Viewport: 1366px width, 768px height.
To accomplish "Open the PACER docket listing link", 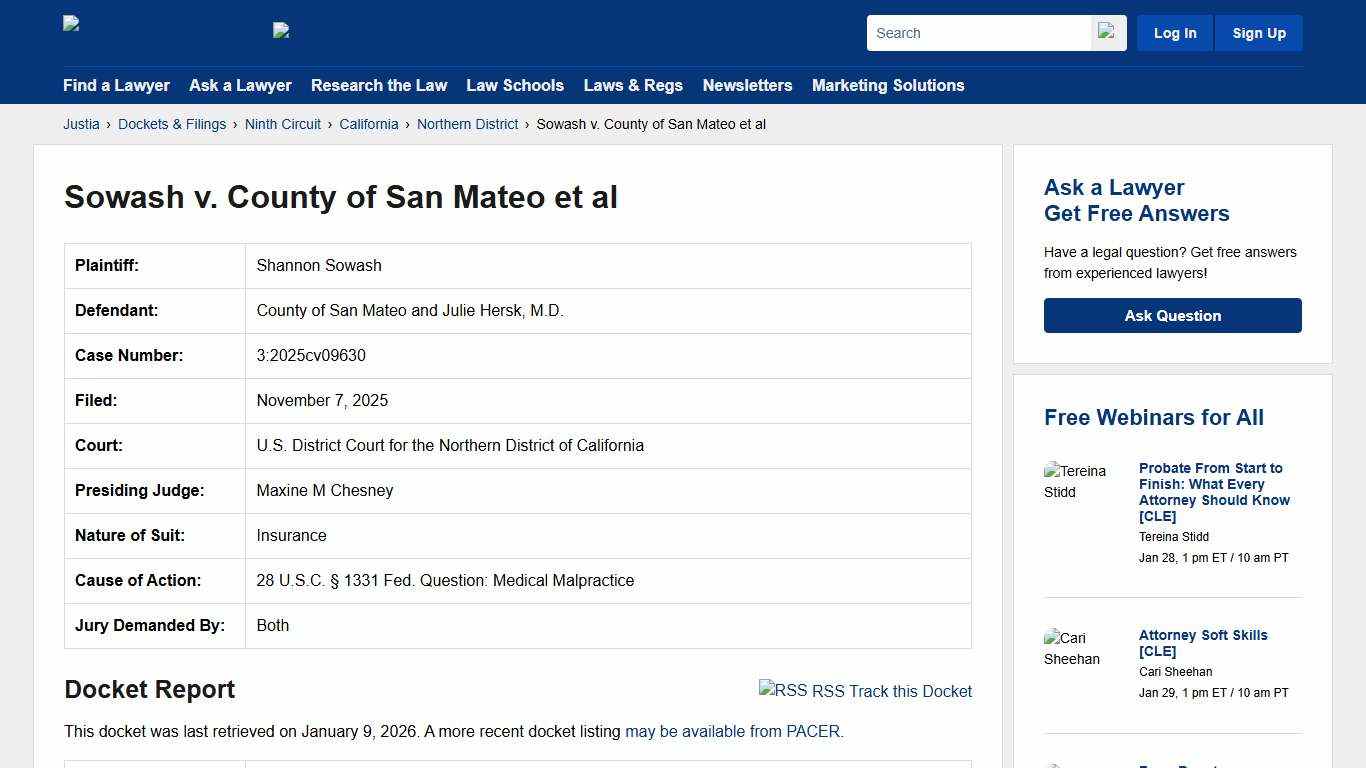I will pyautogui.click(x=733, y=731).
